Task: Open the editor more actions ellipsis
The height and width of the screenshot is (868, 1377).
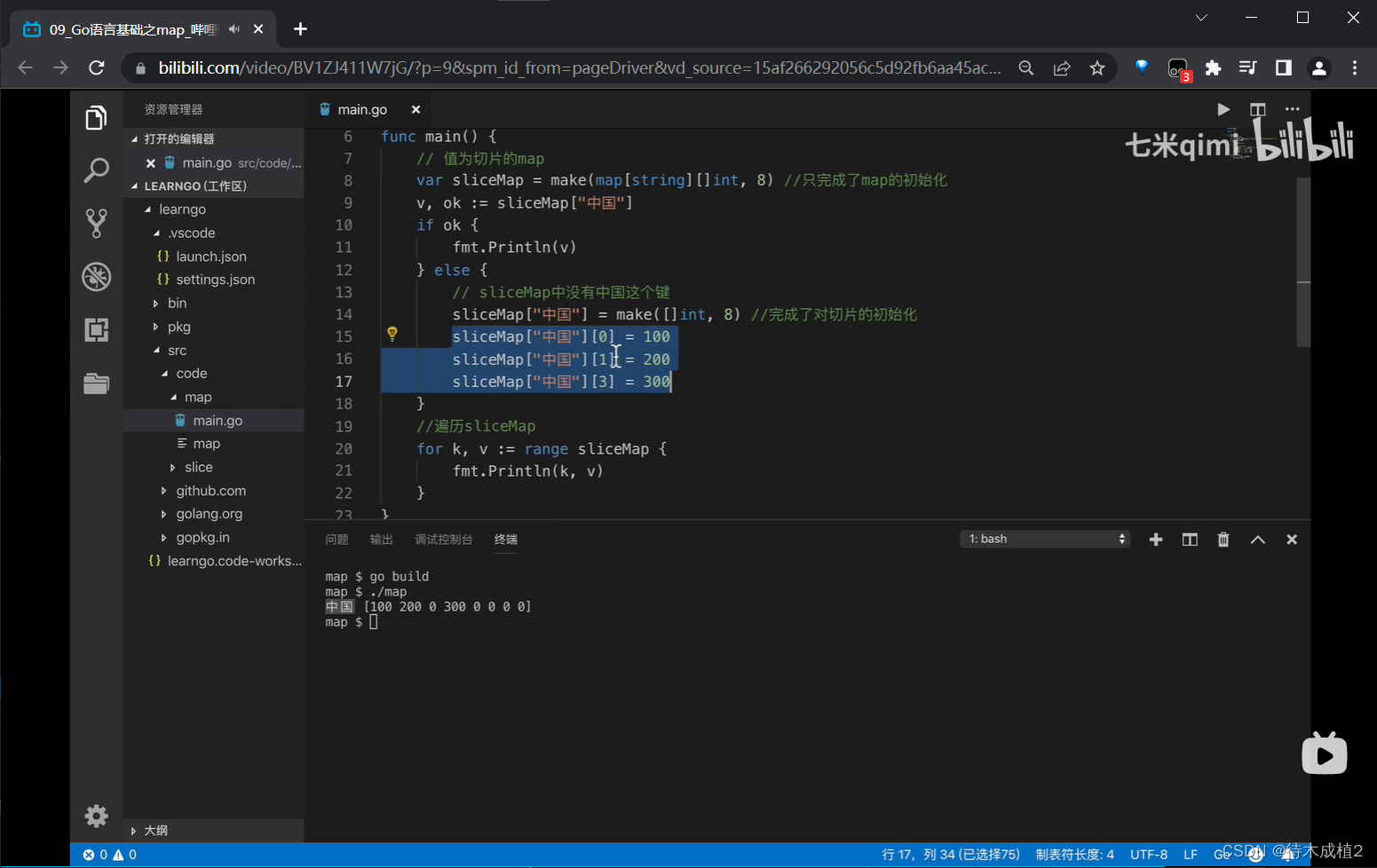Action: pyautogui.click(x=1292, y=109)
